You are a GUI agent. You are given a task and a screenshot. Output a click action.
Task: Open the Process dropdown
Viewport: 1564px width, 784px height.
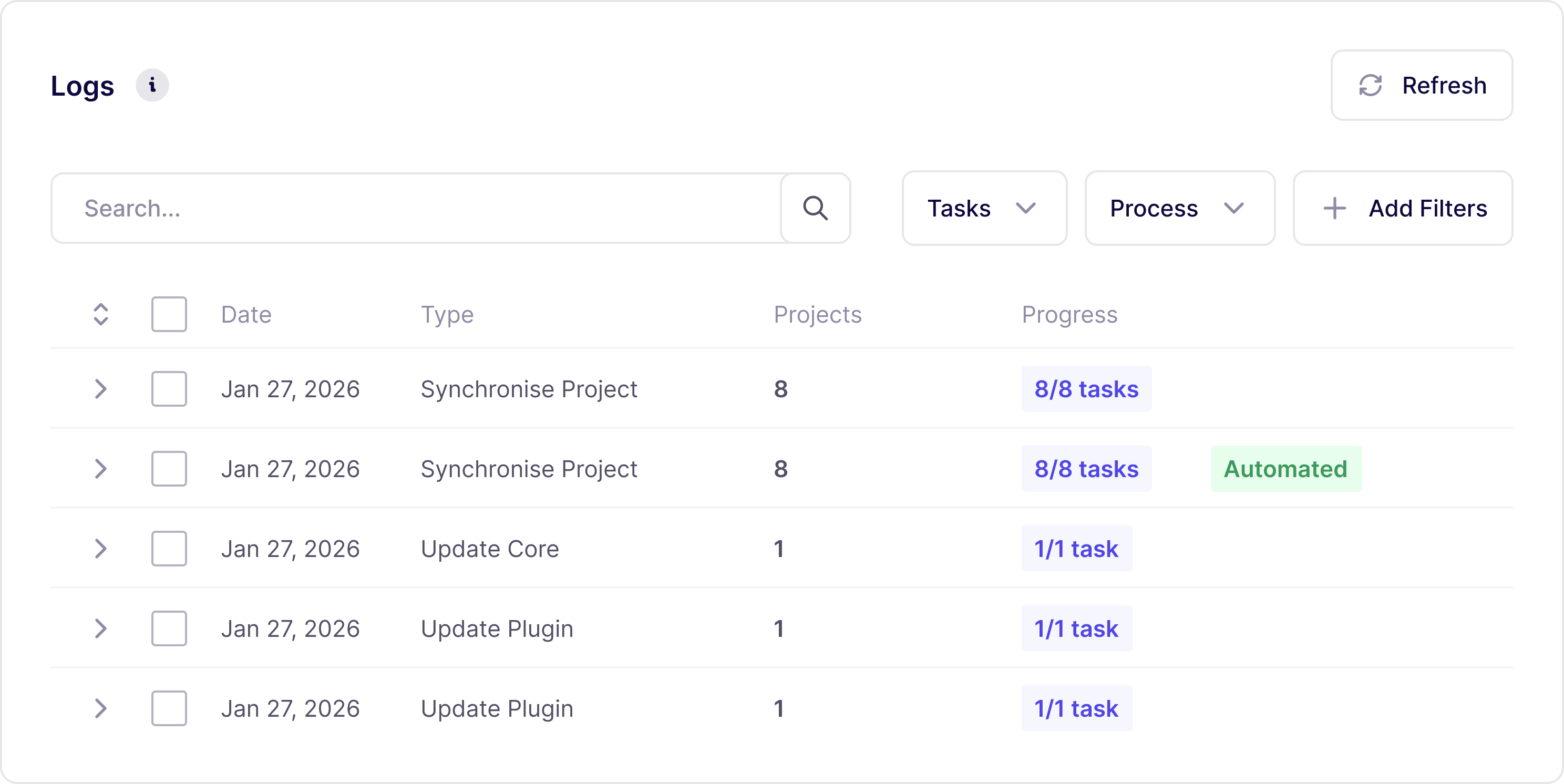[1179, 208]
